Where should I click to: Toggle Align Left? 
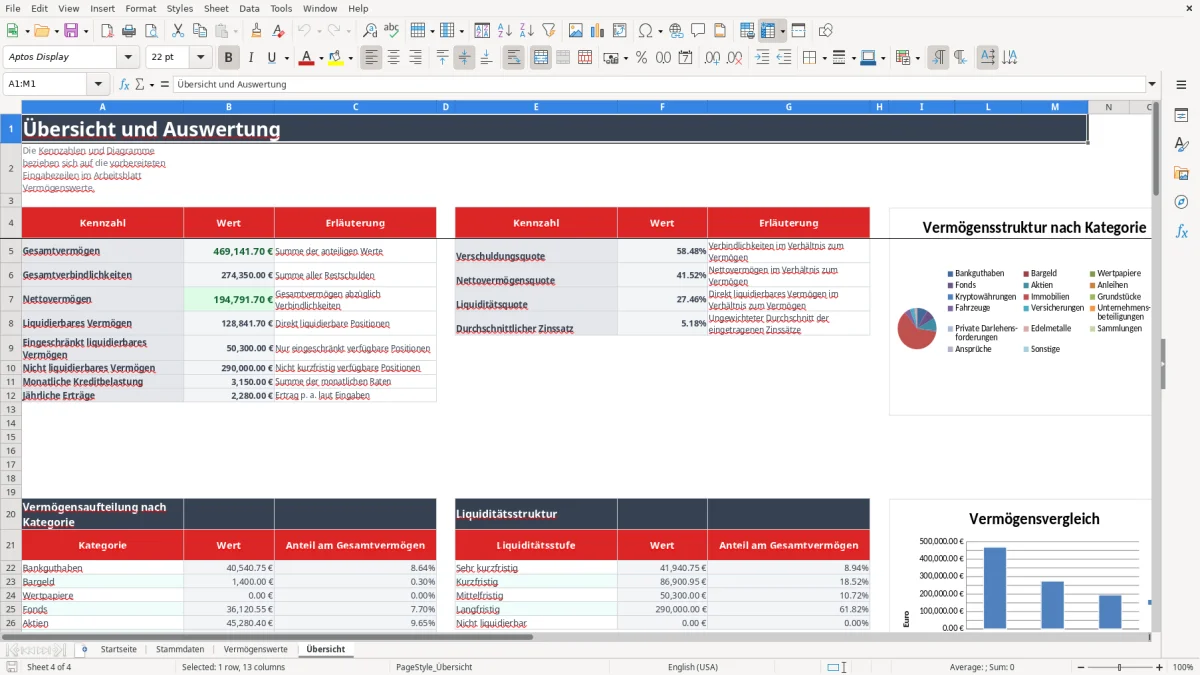(372, 58)
